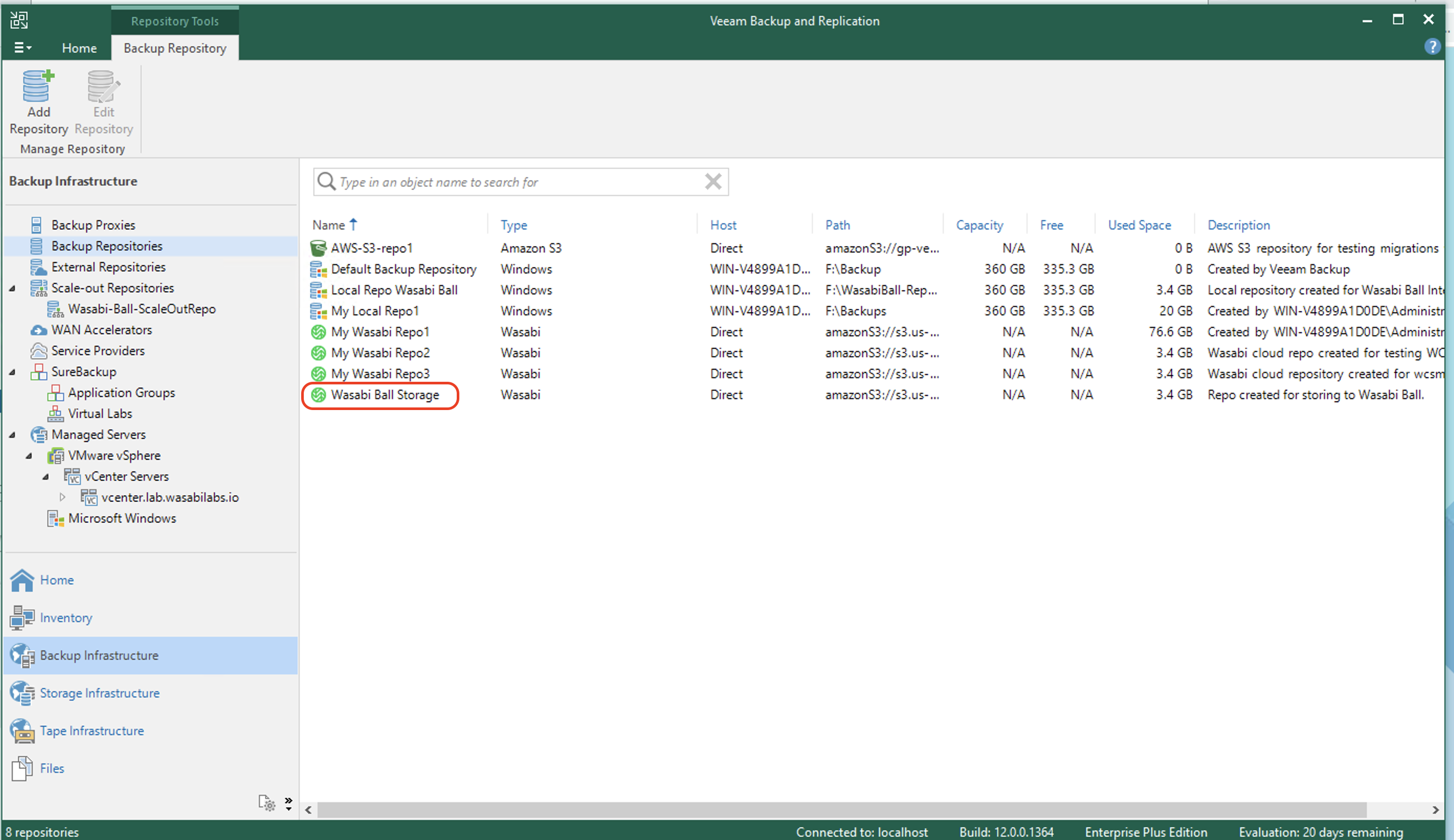This screenshot has width=1454, height=840.
Task: Click the Scale-out Repositories icon
Action: pyautogui.click(x=38, y=288)
